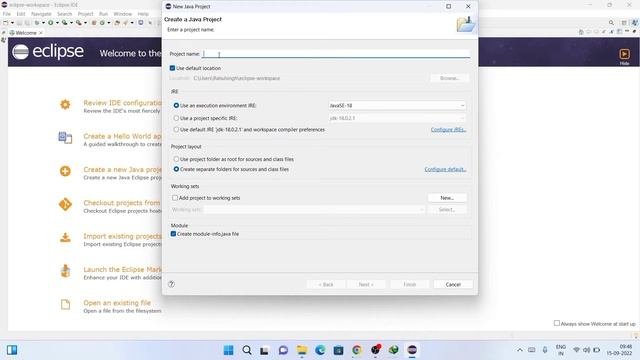The width and height of the screenshot is (640, 360).
Task: Toggle Always show Welcome at start up
Action: point(557,323)
